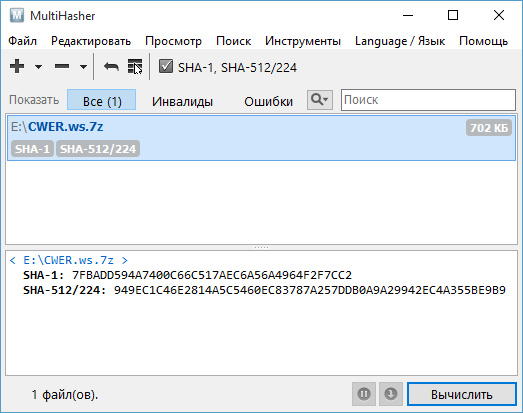The width and height of the screenshot is (523, 413).
Task: Expand the dropdown arrow beside the minus icon
Action: click(x=83, y=67)
